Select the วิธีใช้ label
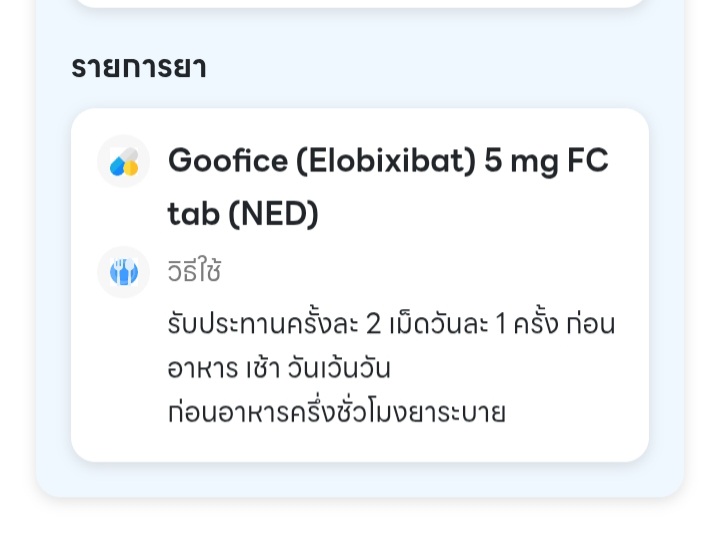 tap(194, 272)
